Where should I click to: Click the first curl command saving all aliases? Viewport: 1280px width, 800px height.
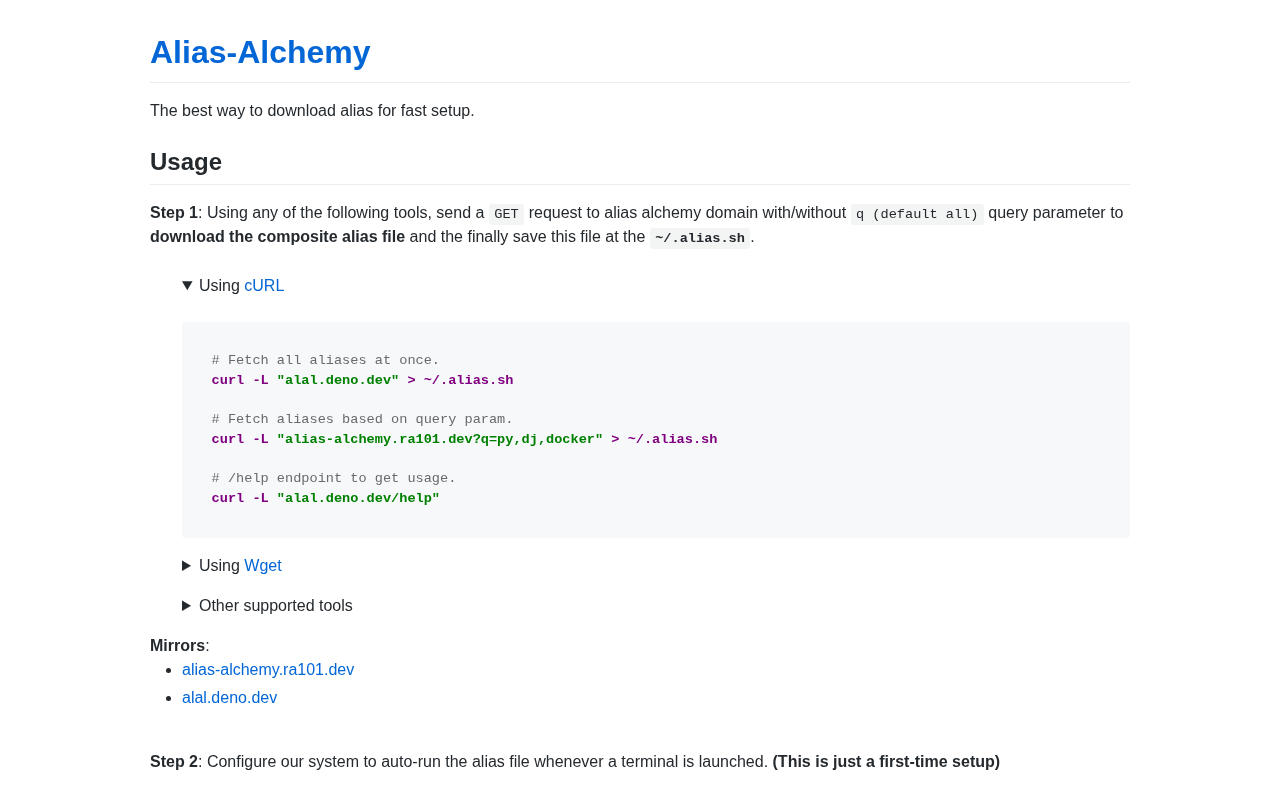click(362, 381)
